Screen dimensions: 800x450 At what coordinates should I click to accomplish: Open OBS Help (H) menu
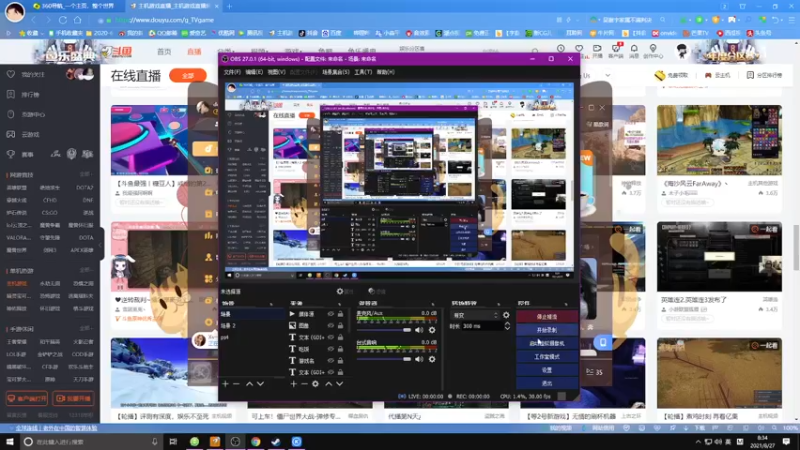[x=386, y=72]
